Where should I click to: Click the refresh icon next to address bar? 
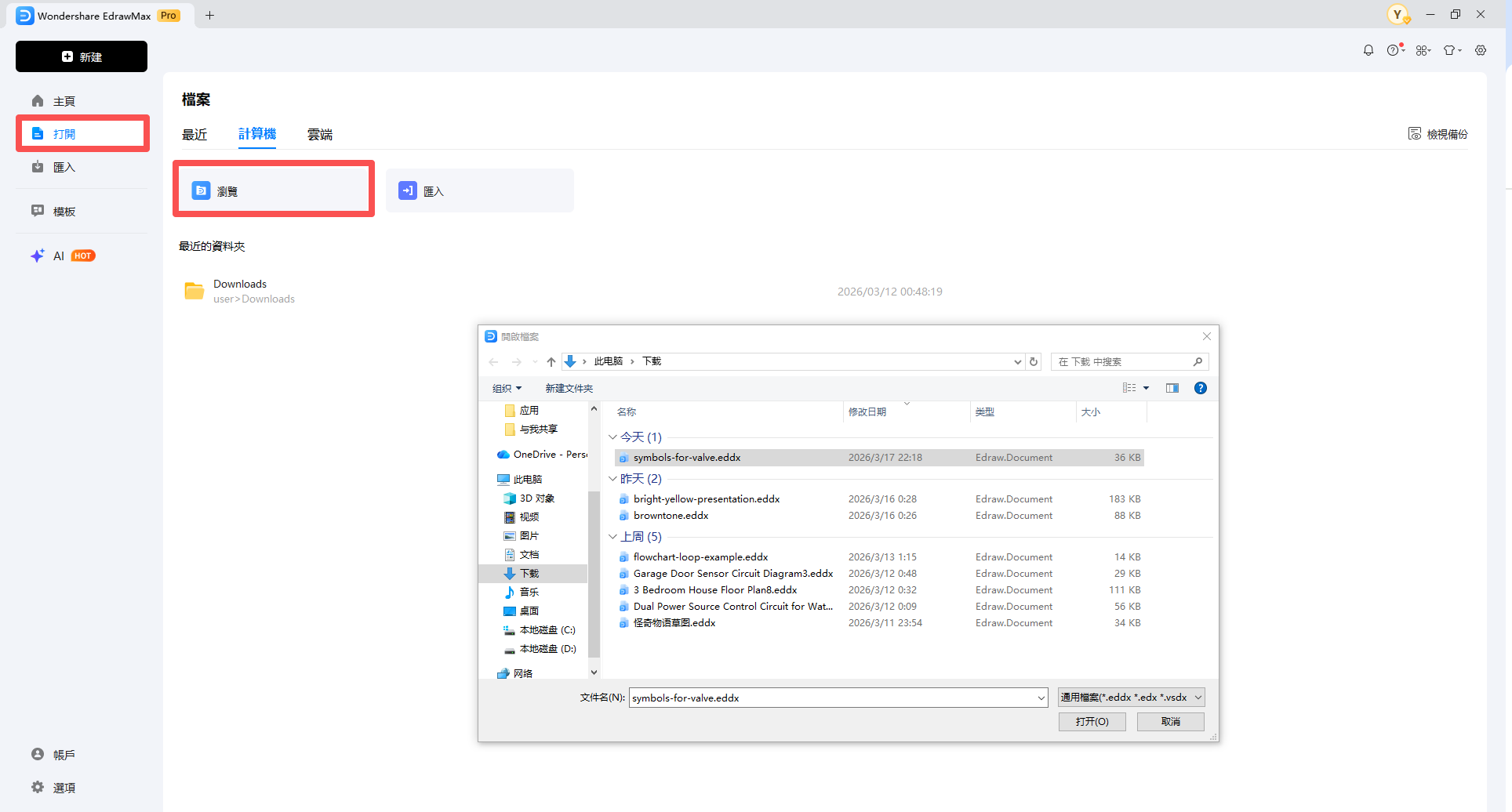[1034, 361]
